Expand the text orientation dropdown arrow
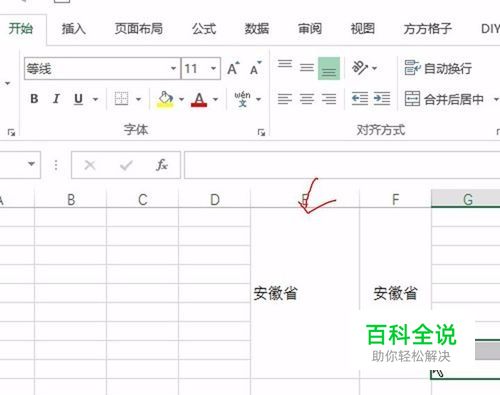The image size is (500, 395). (x=374, y=69)
